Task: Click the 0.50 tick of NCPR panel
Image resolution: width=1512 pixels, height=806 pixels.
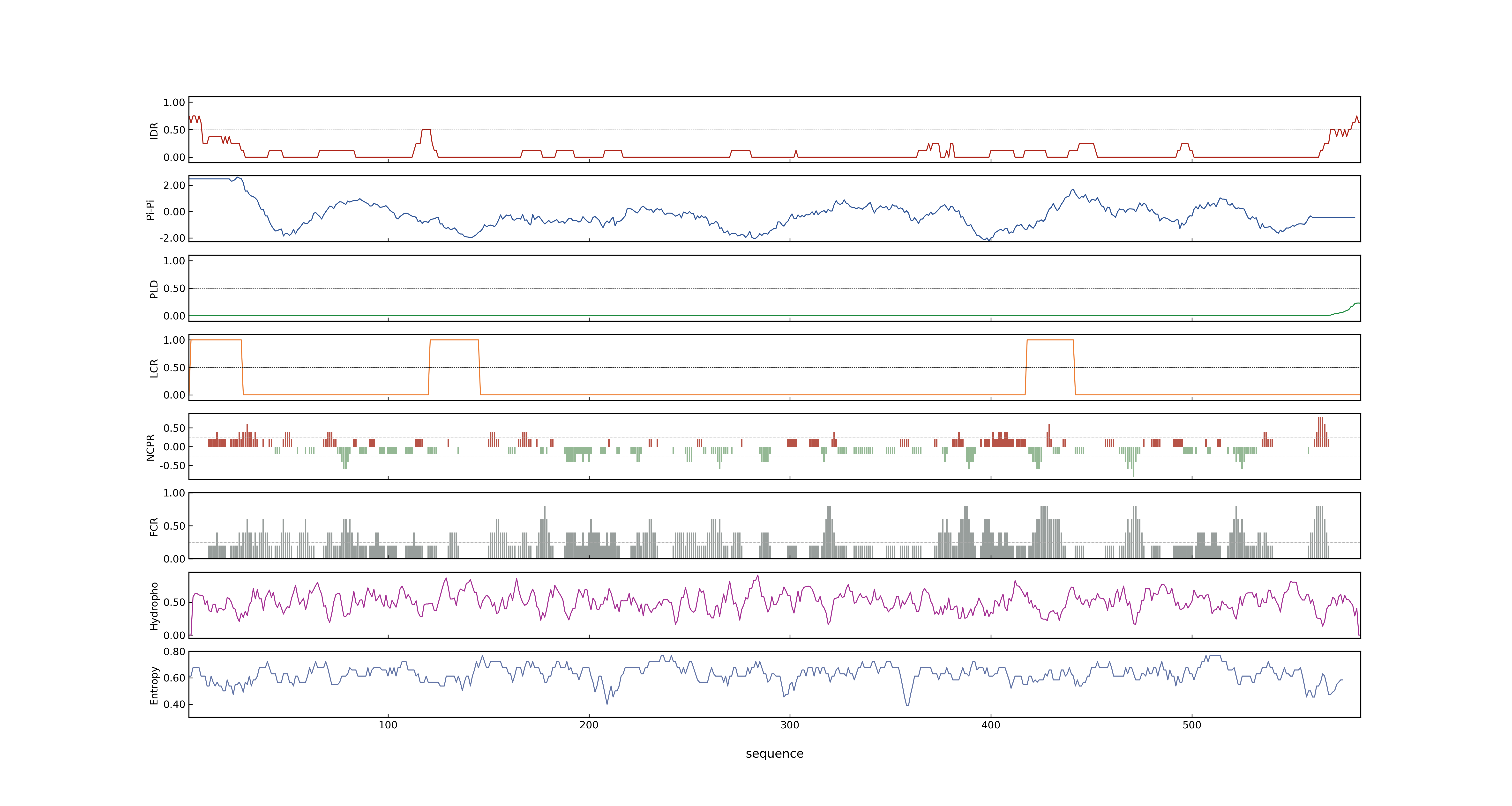Action: (x=174, y=428)
